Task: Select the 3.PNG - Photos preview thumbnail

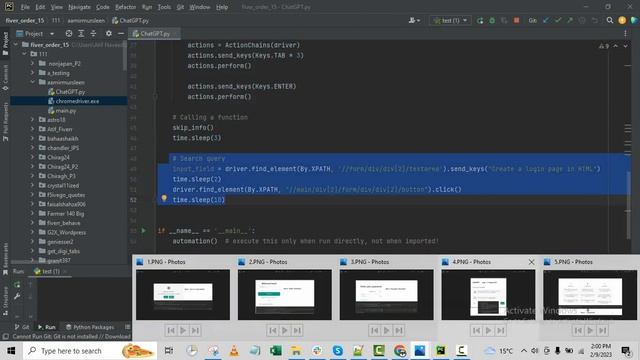Action: [387, 294]
